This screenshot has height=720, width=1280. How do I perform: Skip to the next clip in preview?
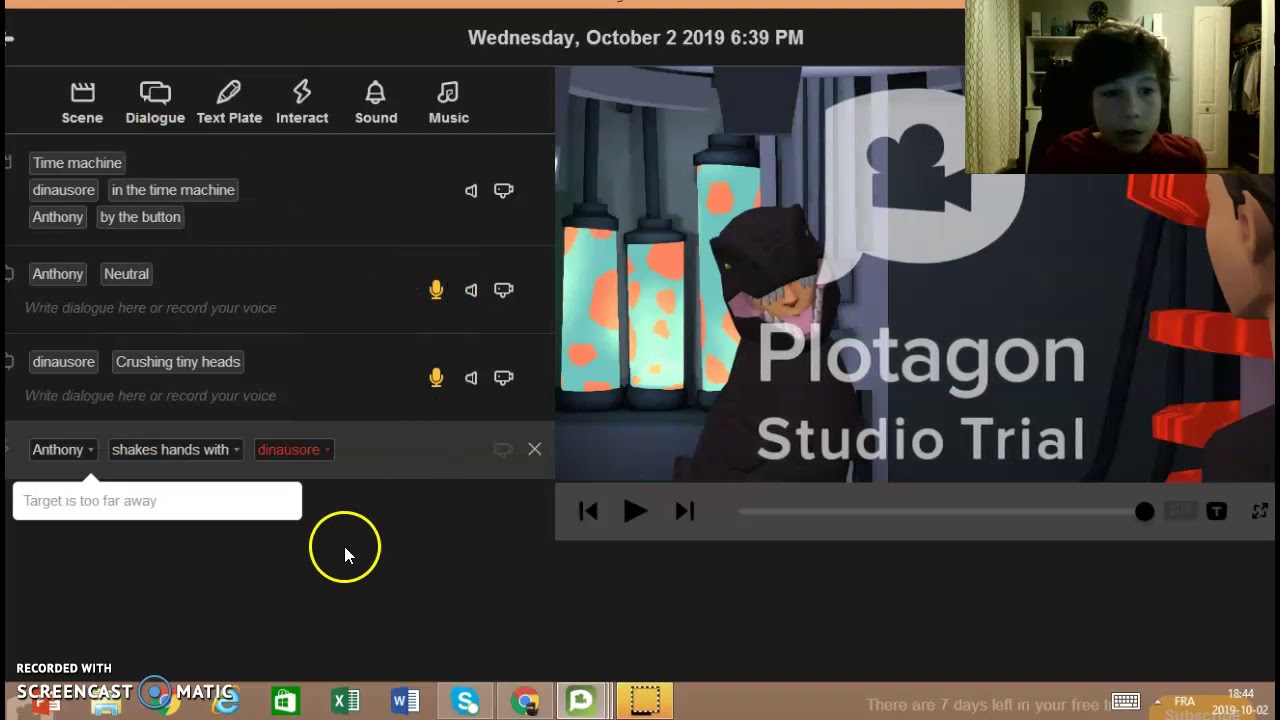pyautogui.click(x=684, y=511)
